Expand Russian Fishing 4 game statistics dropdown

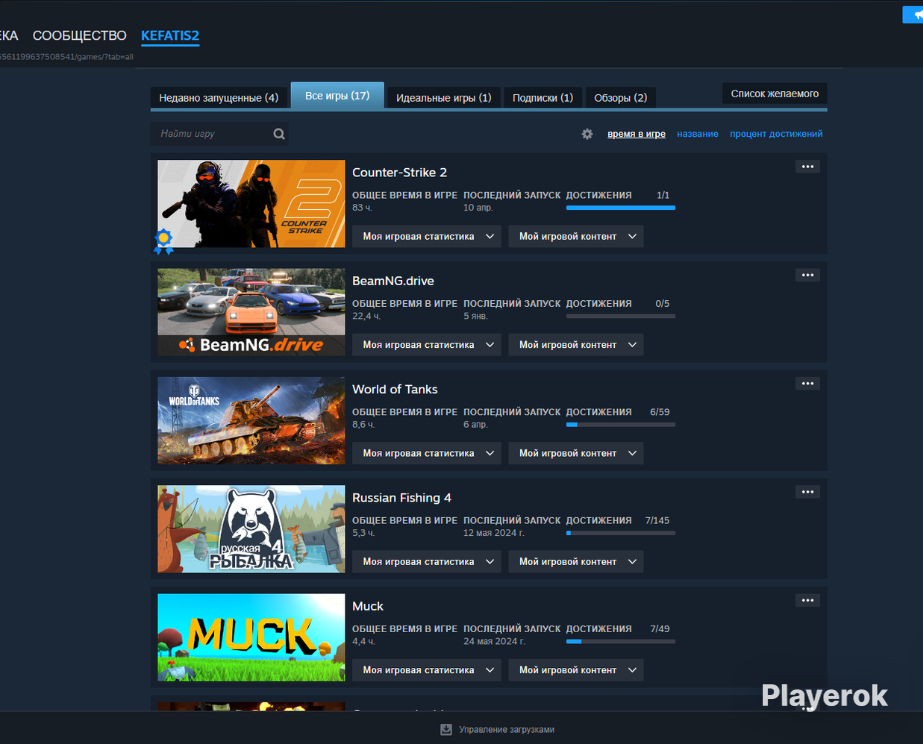click(x=426, y=562)
